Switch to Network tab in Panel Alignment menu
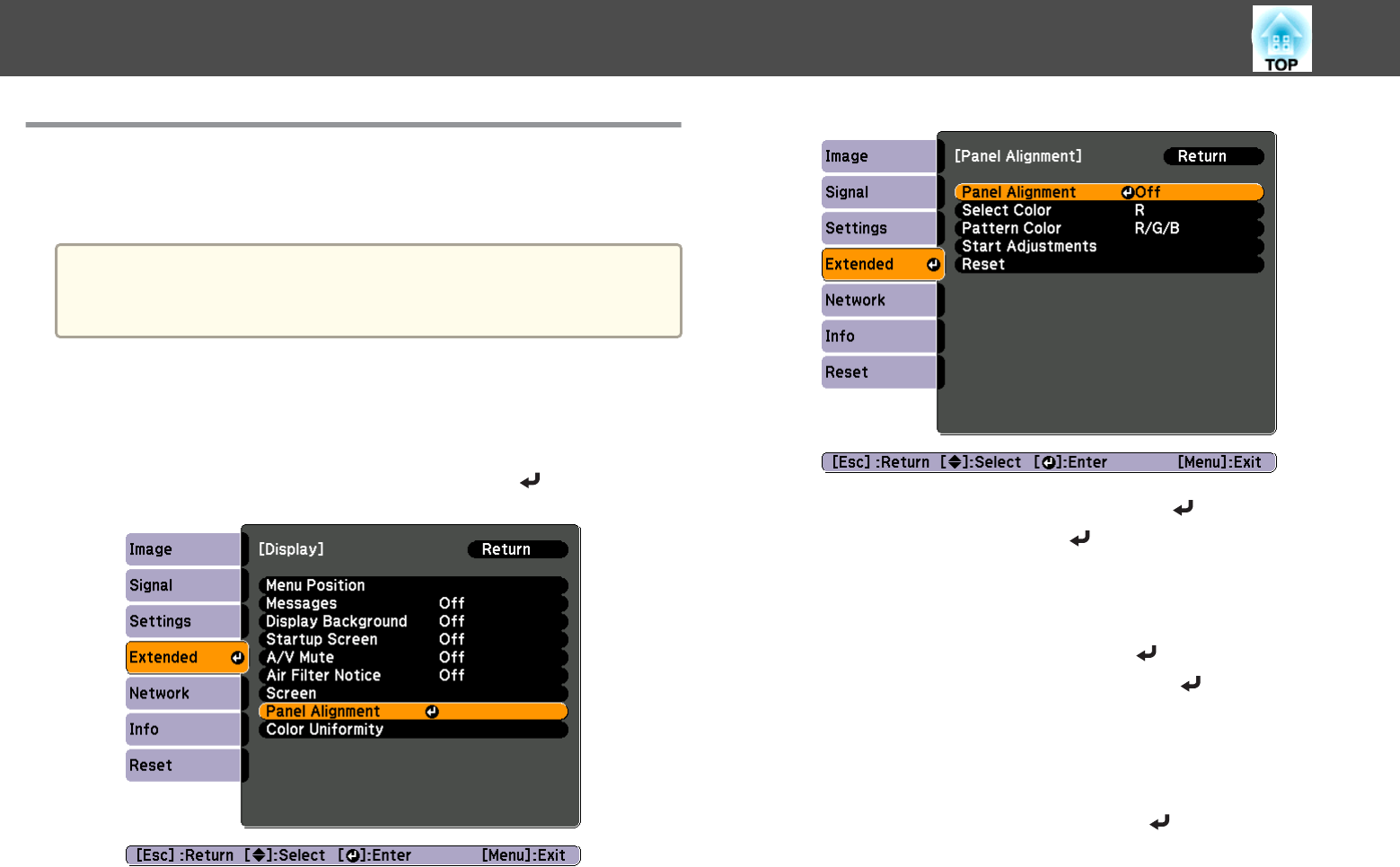1400x867 pixels. pyautogui.click(x=882, y=300)
